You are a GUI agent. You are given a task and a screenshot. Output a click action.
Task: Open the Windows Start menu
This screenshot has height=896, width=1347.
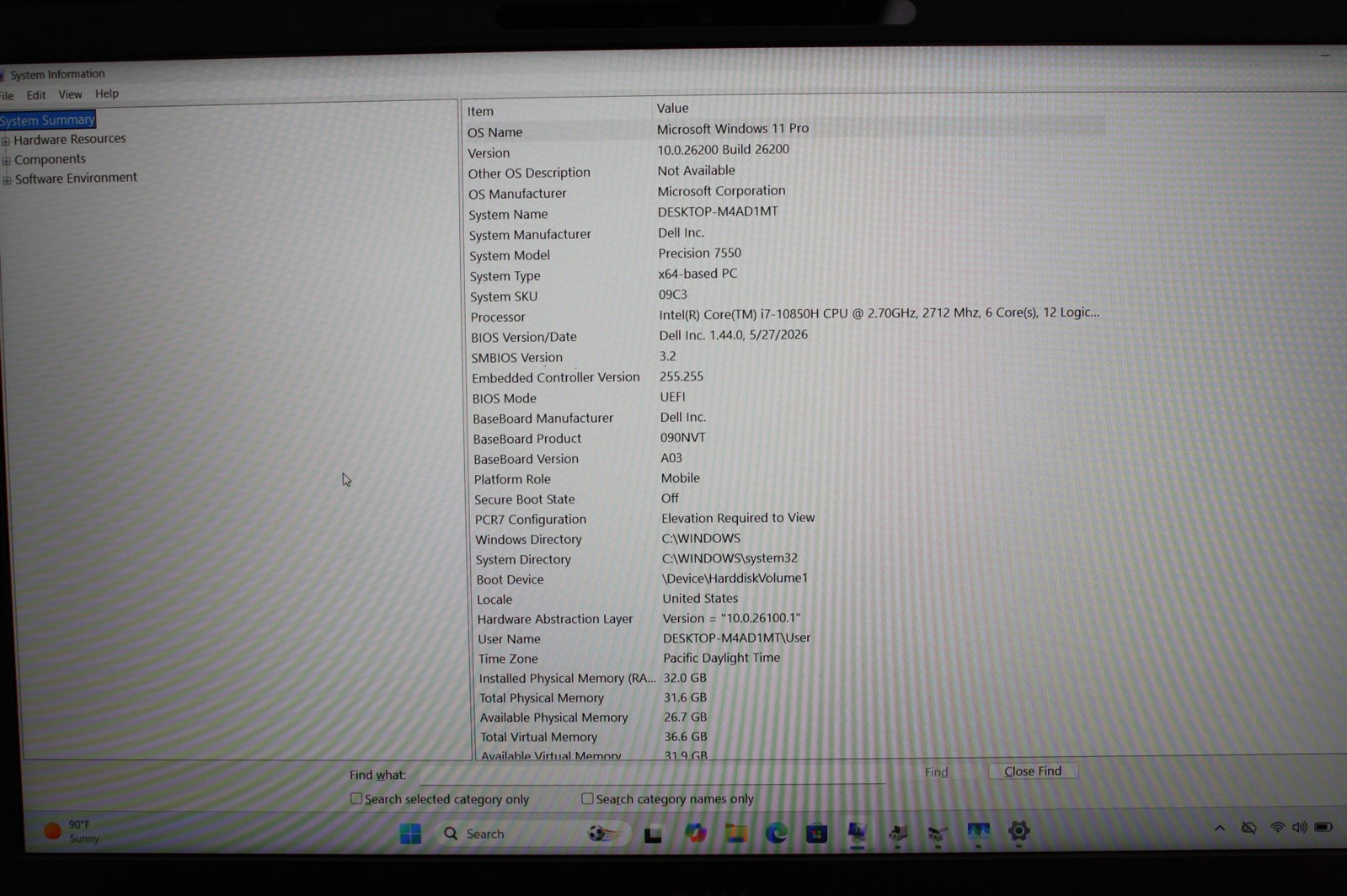[x=410, y=834]
